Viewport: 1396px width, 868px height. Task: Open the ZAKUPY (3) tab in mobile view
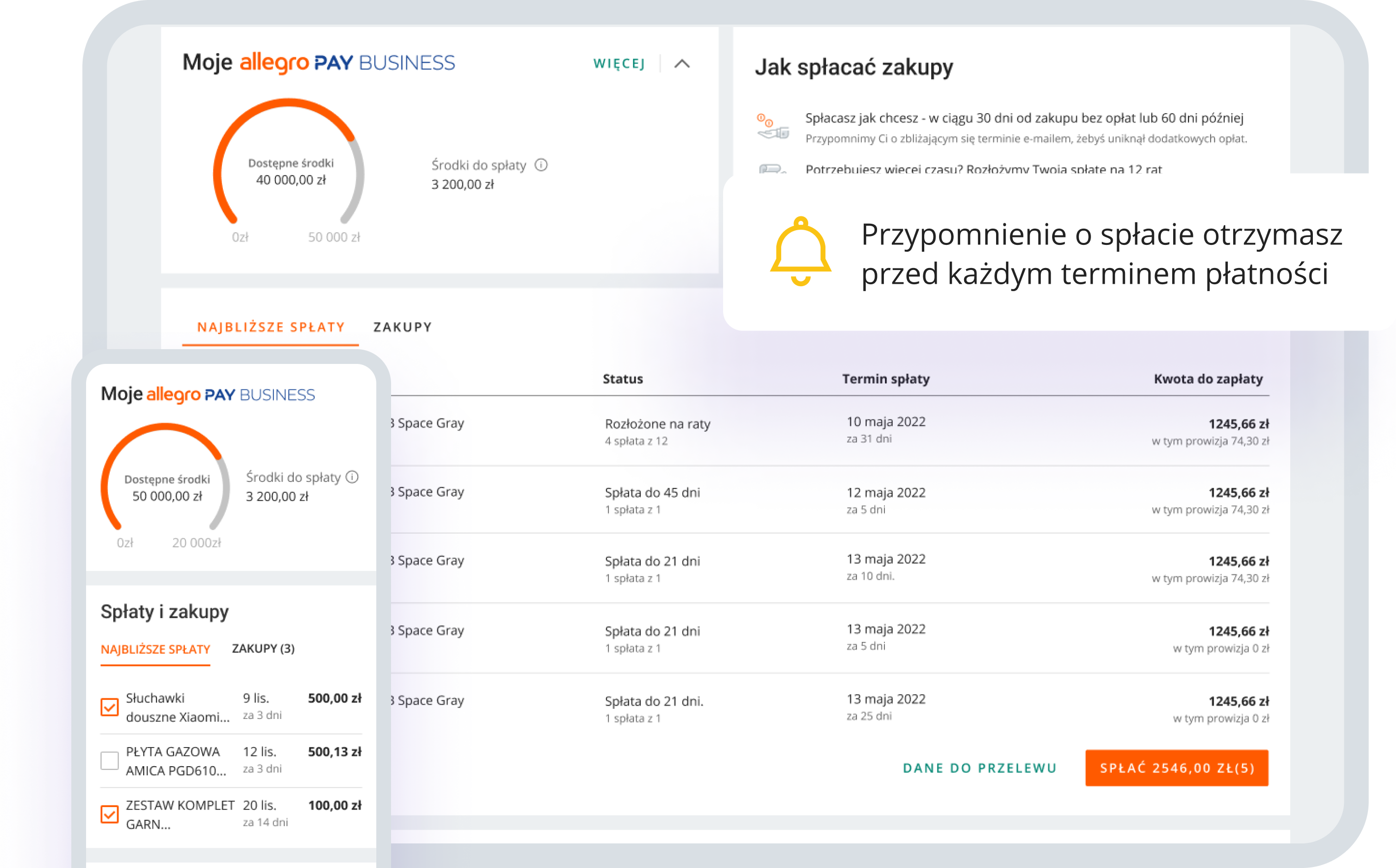pos(263,649)
